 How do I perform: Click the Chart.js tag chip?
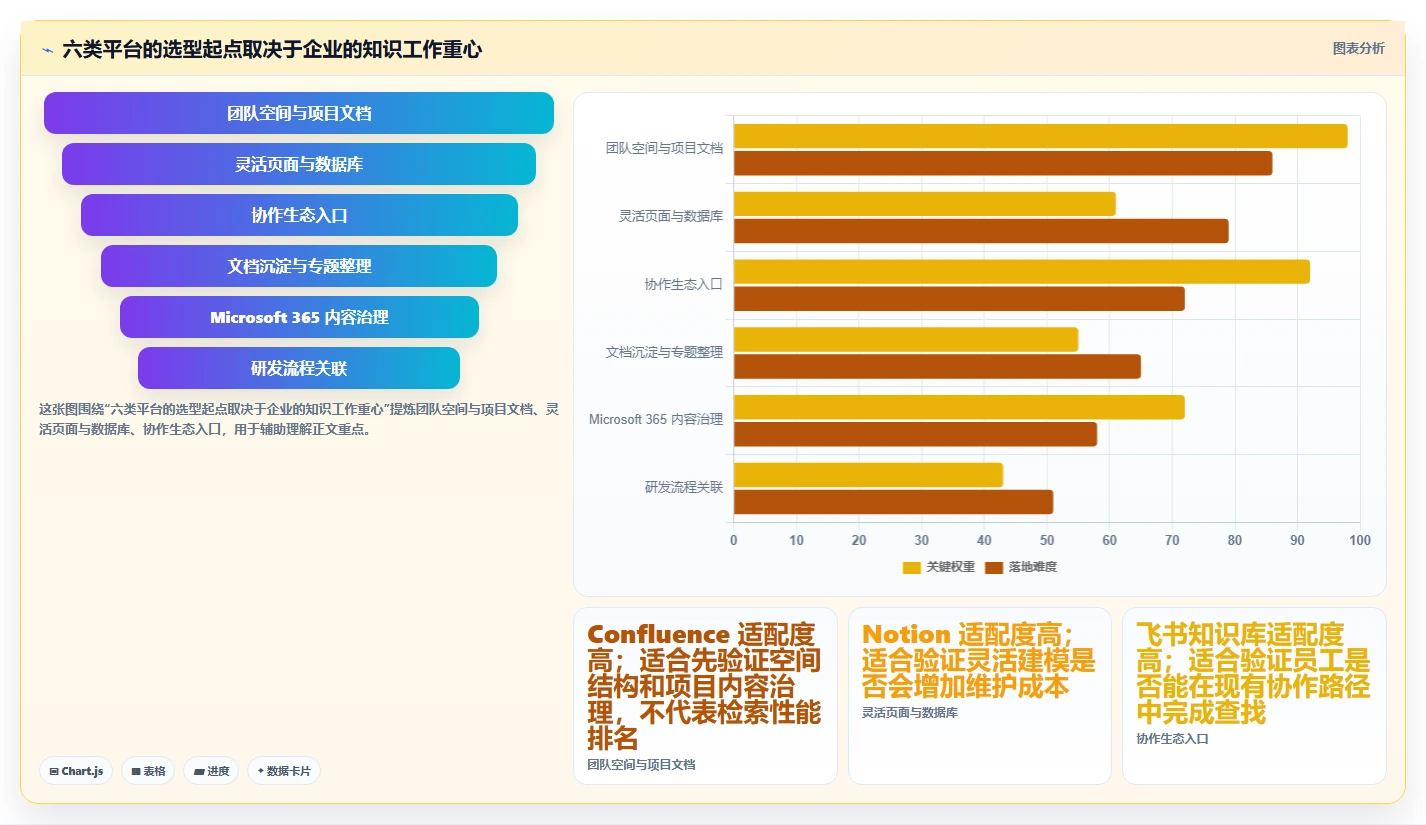pos(77,771)
